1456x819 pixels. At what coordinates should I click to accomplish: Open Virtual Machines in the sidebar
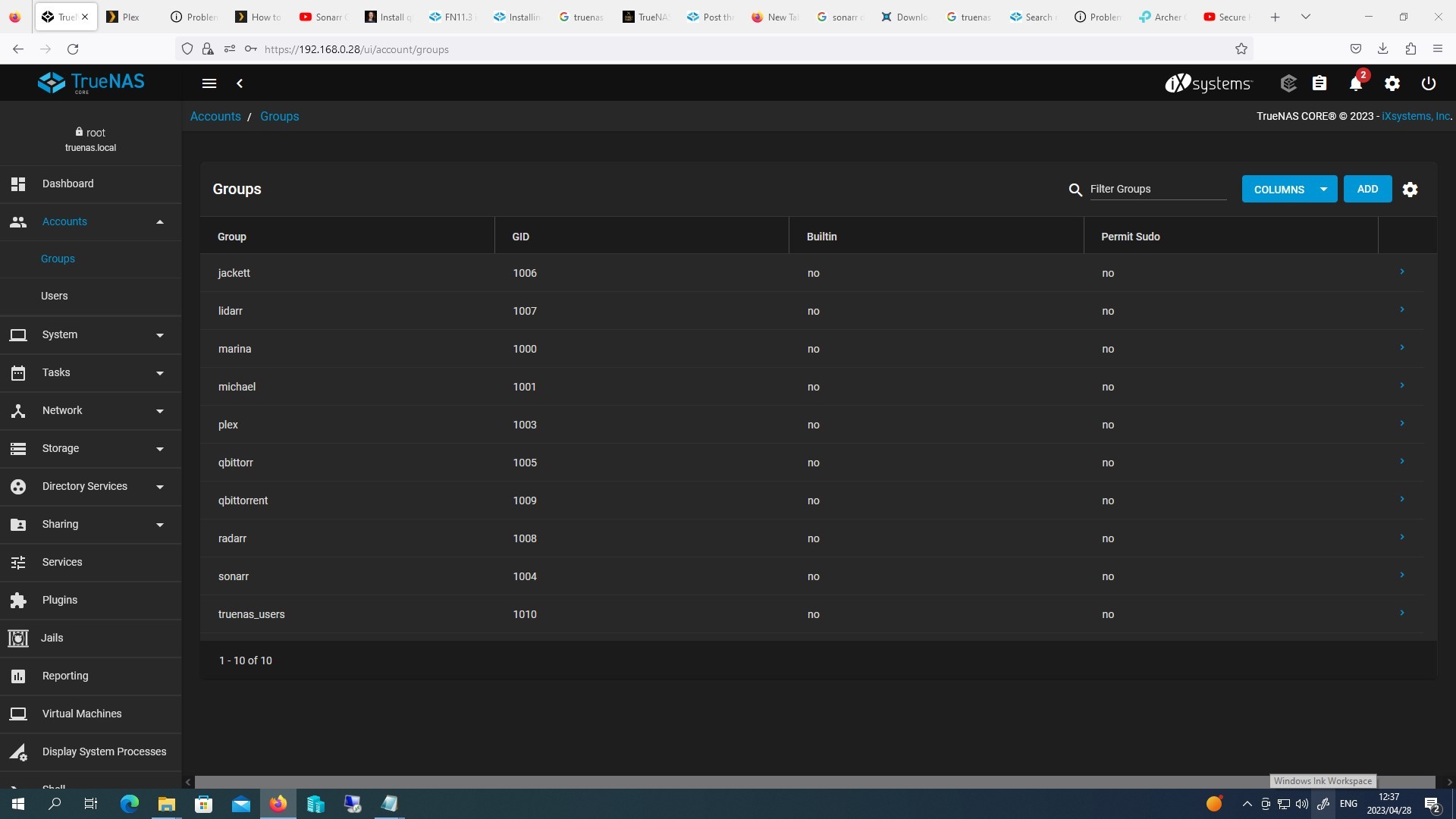90,714
